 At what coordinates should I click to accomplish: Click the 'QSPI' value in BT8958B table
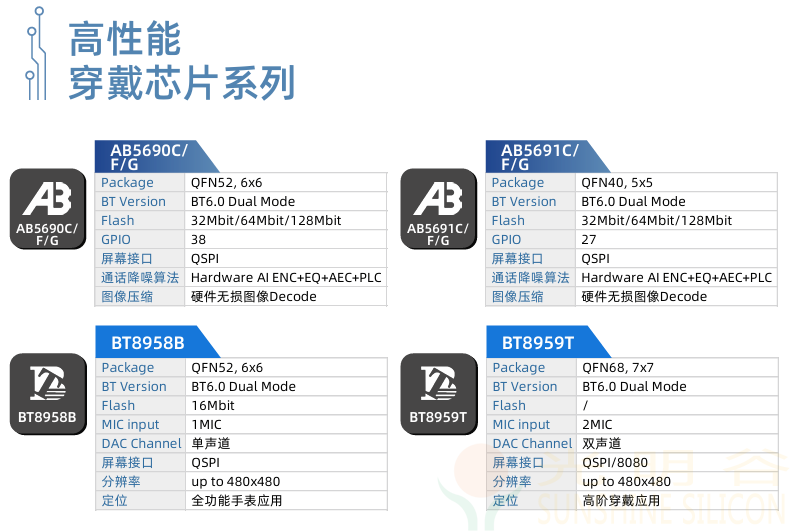click(x=205, y=462)
